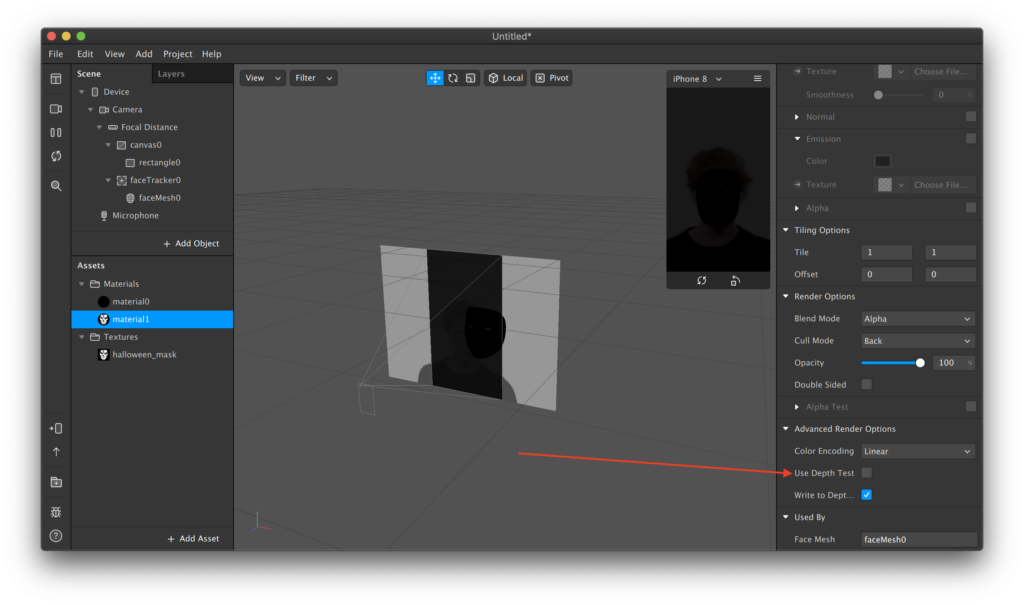Click the halloween_mask texture thumbnail icon
The image size is (1024, 605).
103,355
